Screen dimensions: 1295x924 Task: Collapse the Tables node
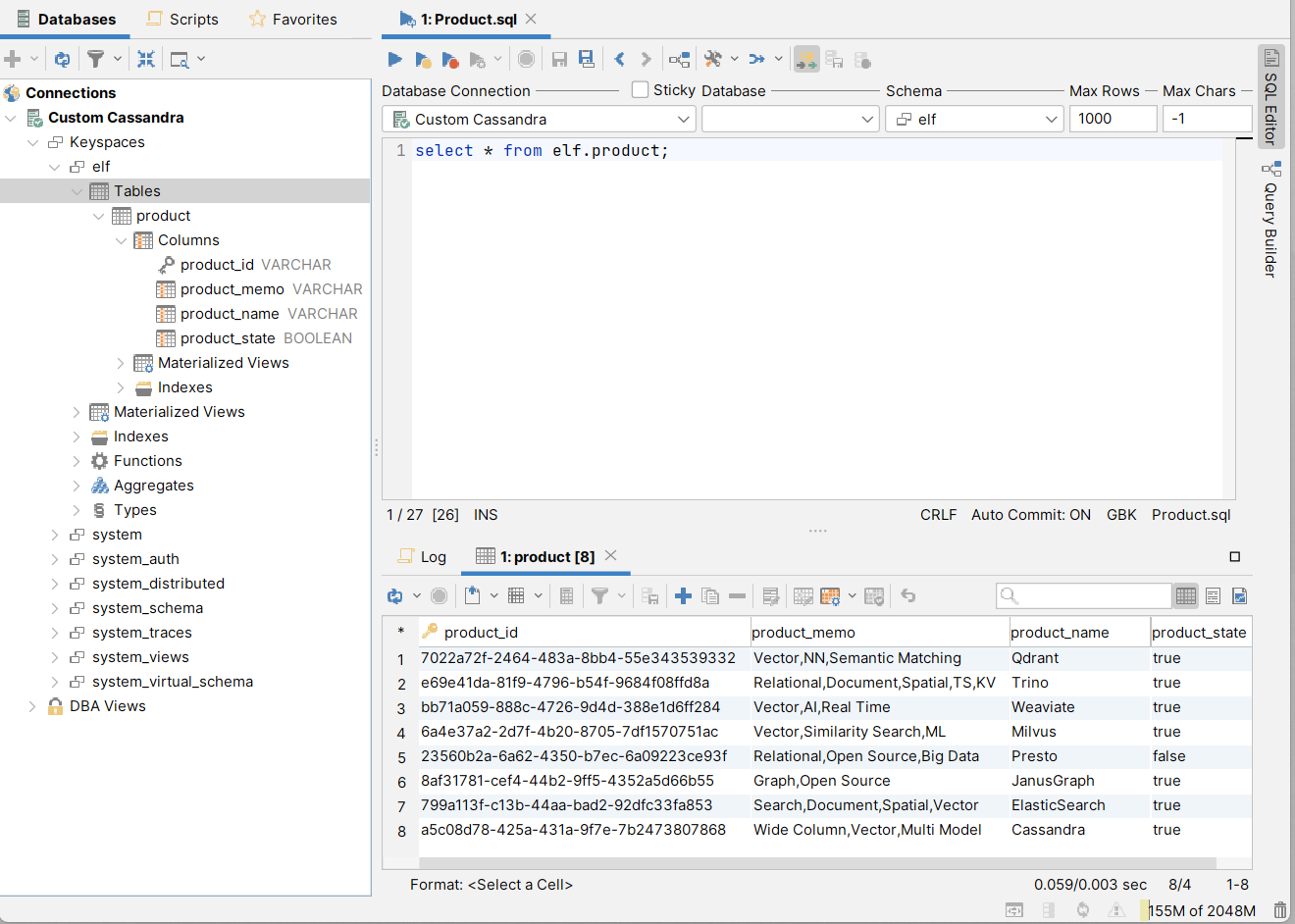coord(77,191)
